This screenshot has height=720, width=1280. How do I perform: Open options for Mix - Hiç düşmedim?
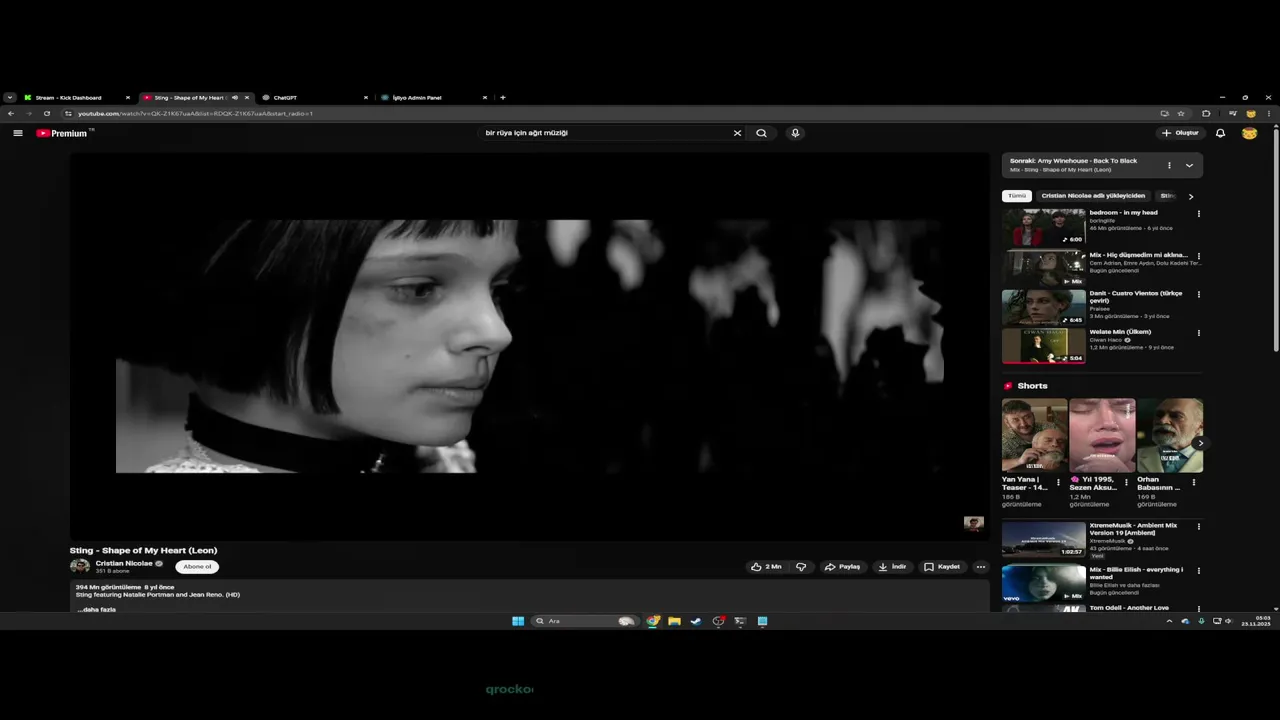[1198, 256]
